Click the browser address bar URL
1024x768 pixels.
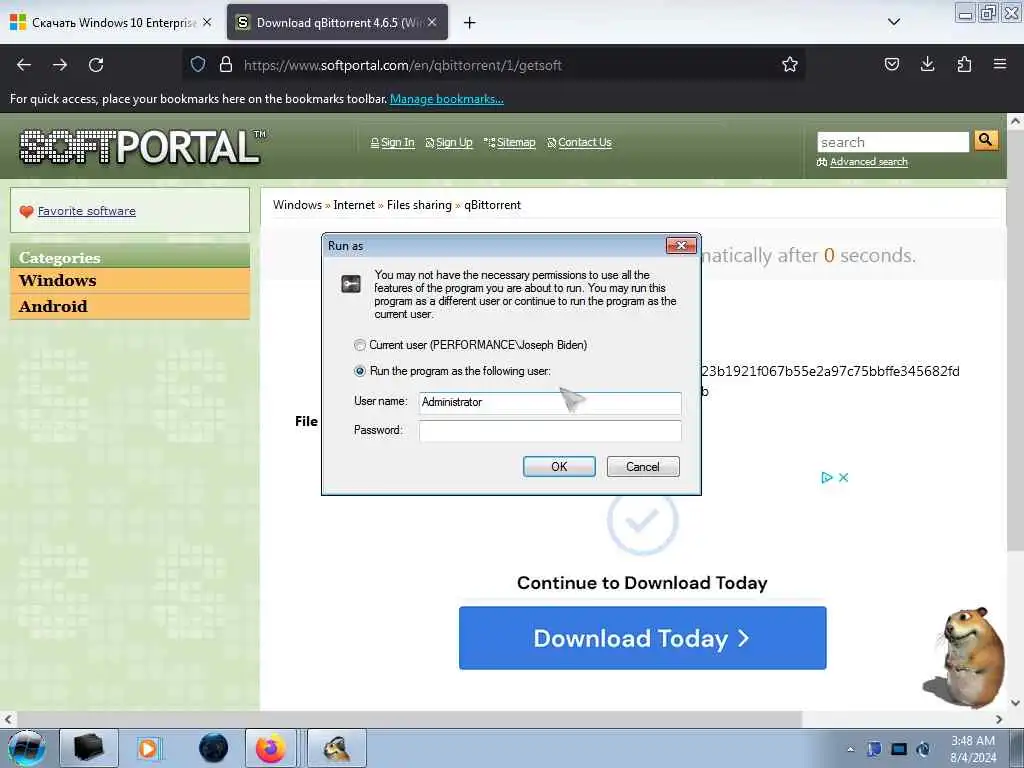point(402,65)
